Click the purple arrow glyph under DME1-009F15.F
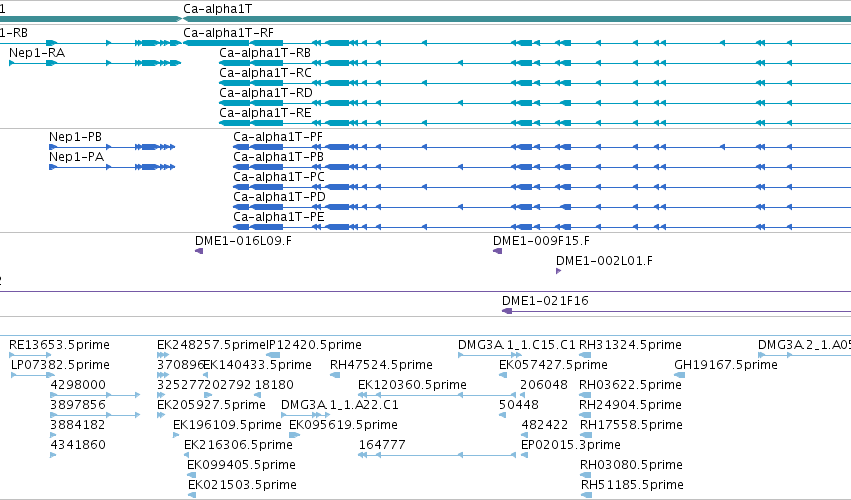 click(x=498, y=251)
